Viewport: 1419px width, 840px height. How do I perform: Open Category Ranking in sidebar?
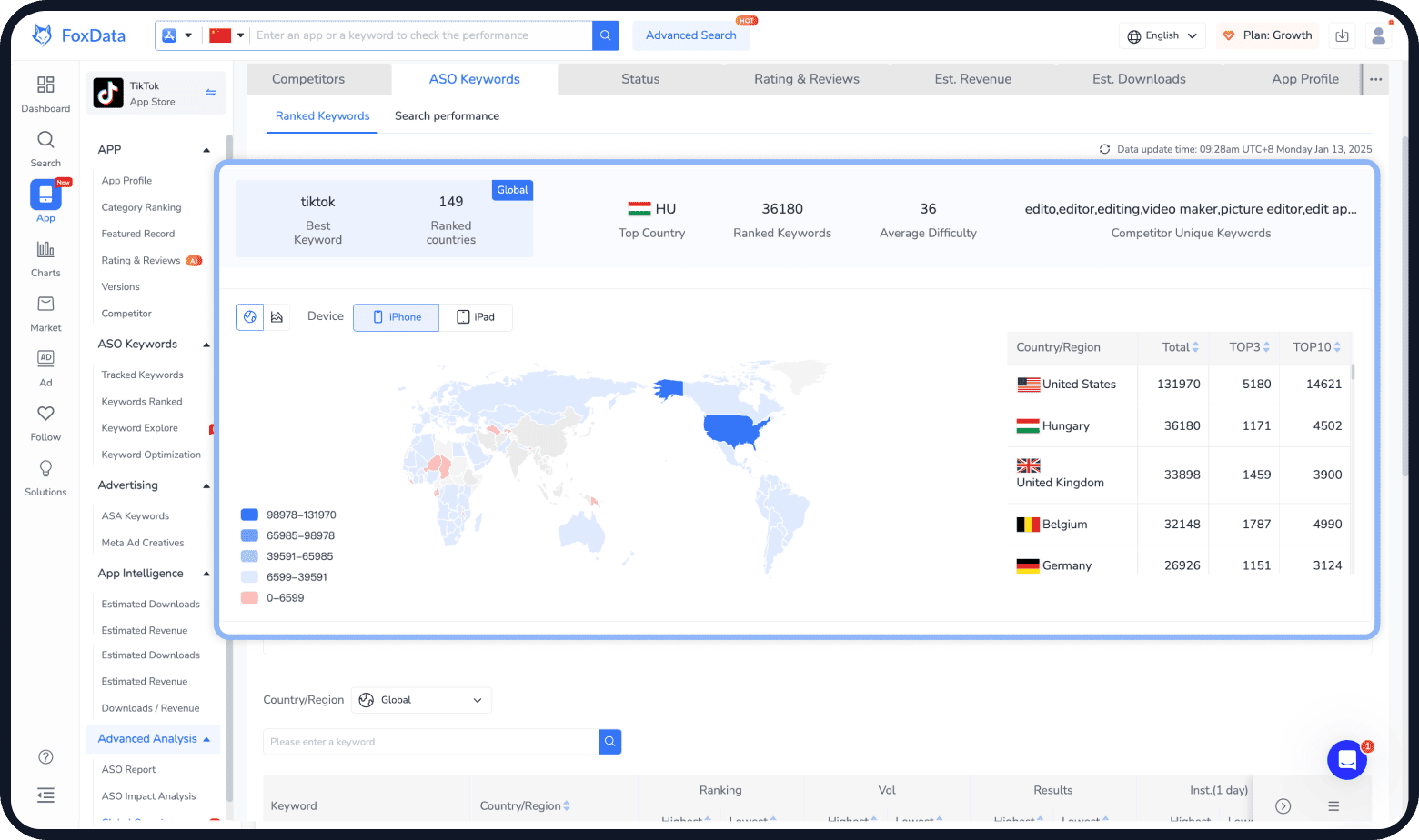[x=142, y=207]
